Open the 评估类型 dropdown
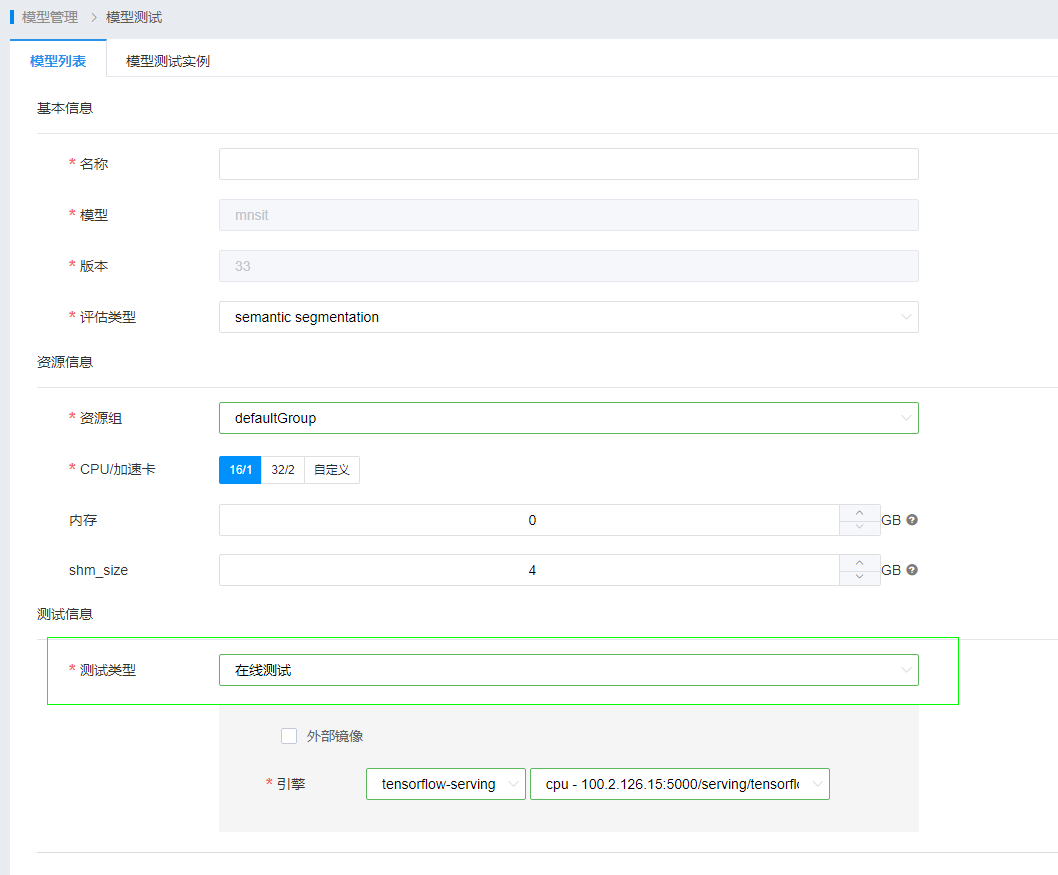This screenshot has width=1058, height=875. pyautogui.click(x=568, y=317)
